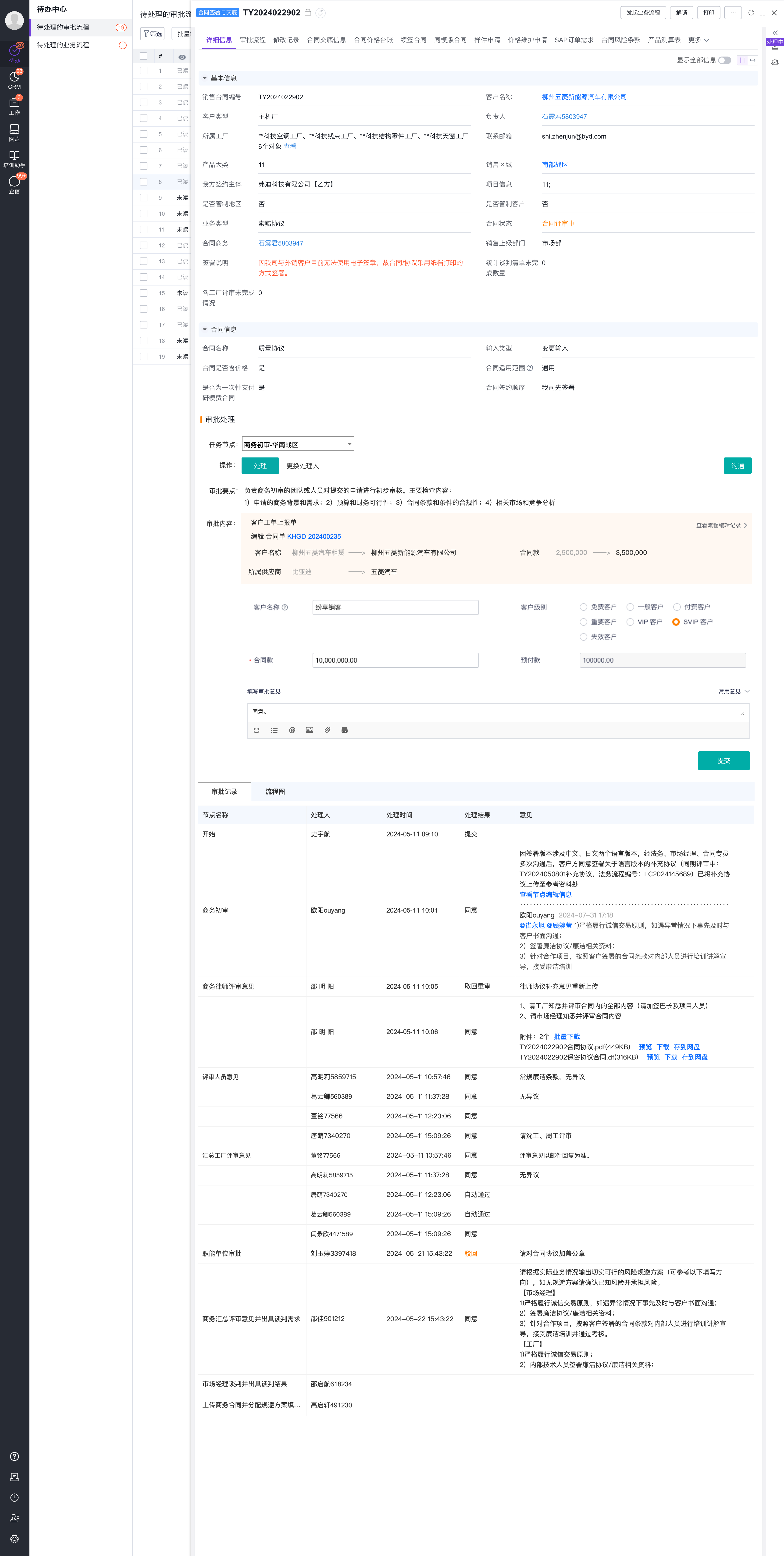This screenshot has width=784, height=1556.
Task: Click the insert image icon in comment toolbar
Action: click(x=309, y=730)
